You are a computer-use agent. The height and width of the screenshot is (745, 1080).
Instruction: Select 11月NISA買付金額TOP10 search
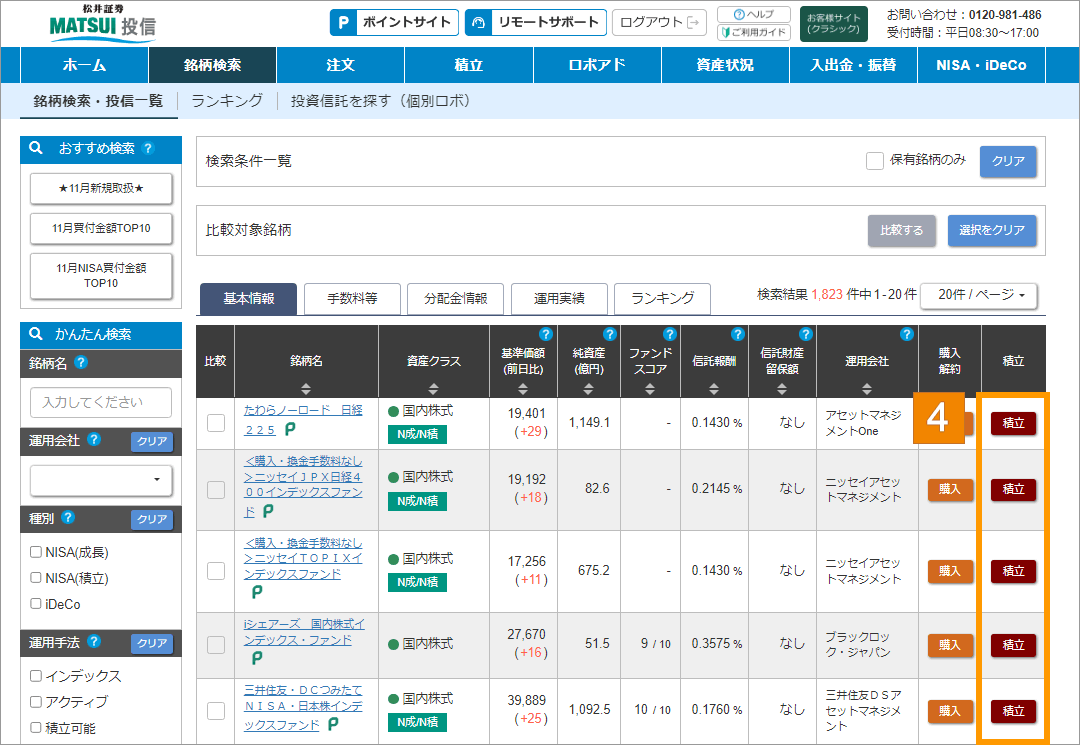101,275
